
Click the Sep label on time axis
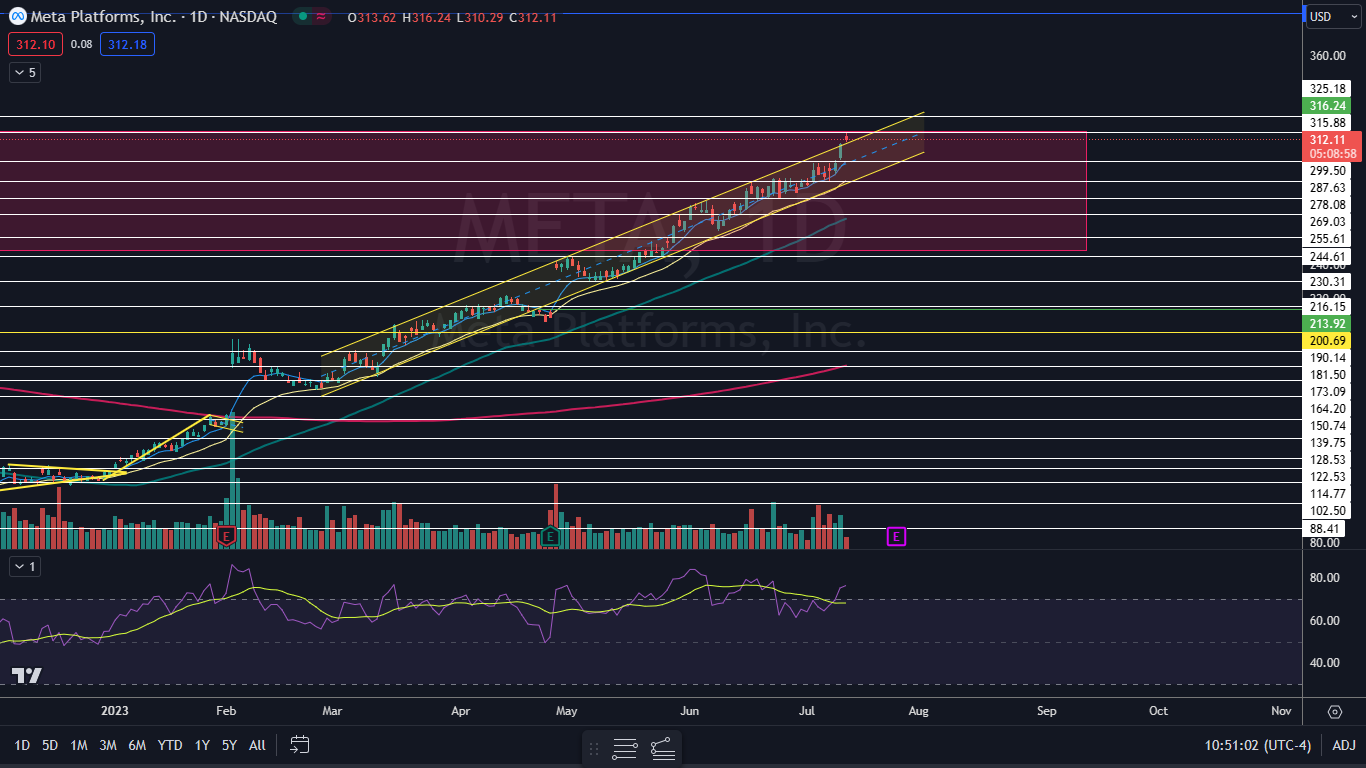pyautogui.click(x=1046, y=711)
